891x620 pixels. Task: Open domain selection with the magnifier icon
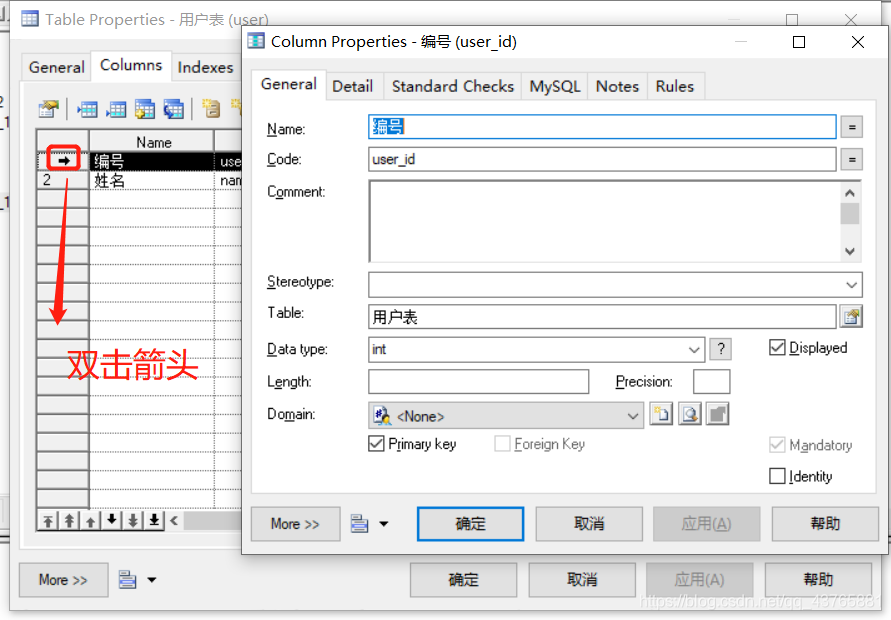coord(688,413)
